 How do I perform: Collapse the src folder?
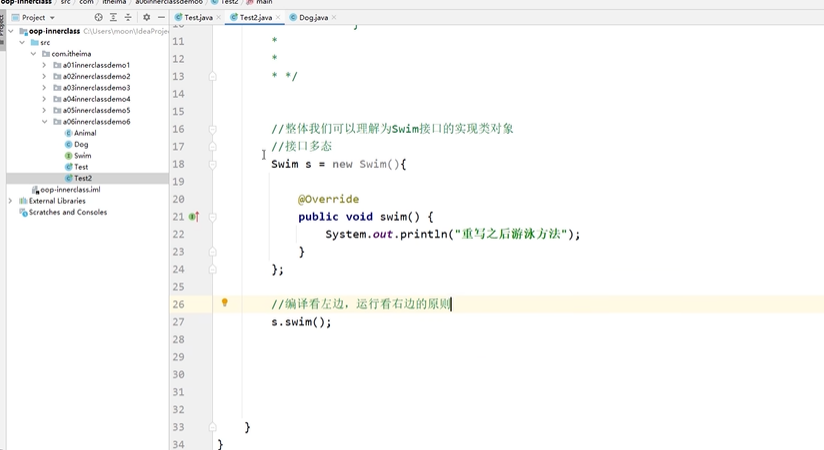(x=22, y=43)
